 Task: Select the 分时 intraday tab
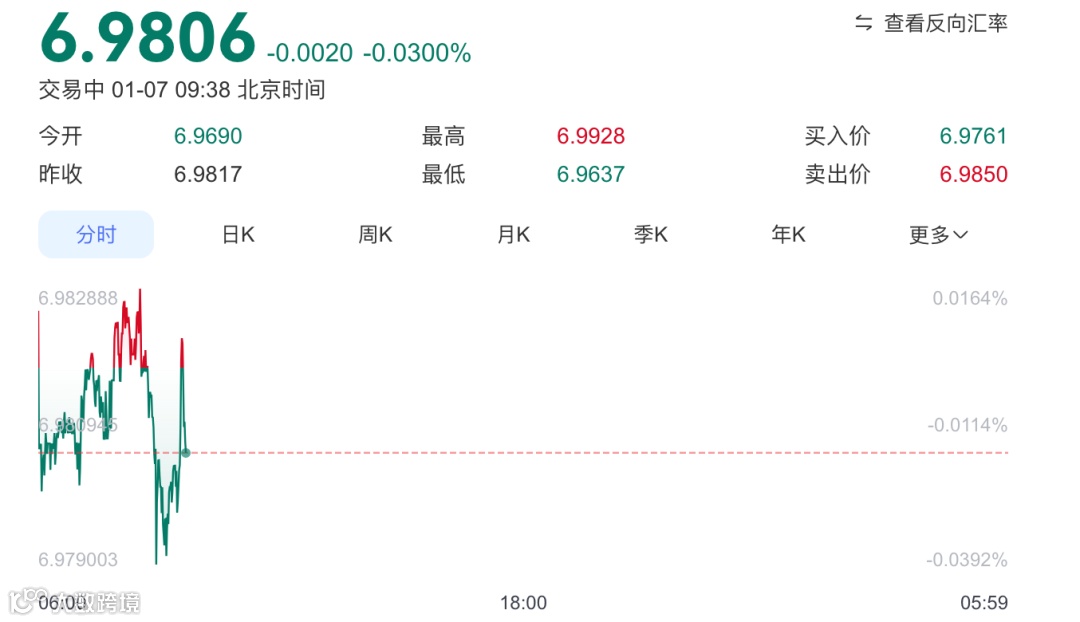coord(96,234)
